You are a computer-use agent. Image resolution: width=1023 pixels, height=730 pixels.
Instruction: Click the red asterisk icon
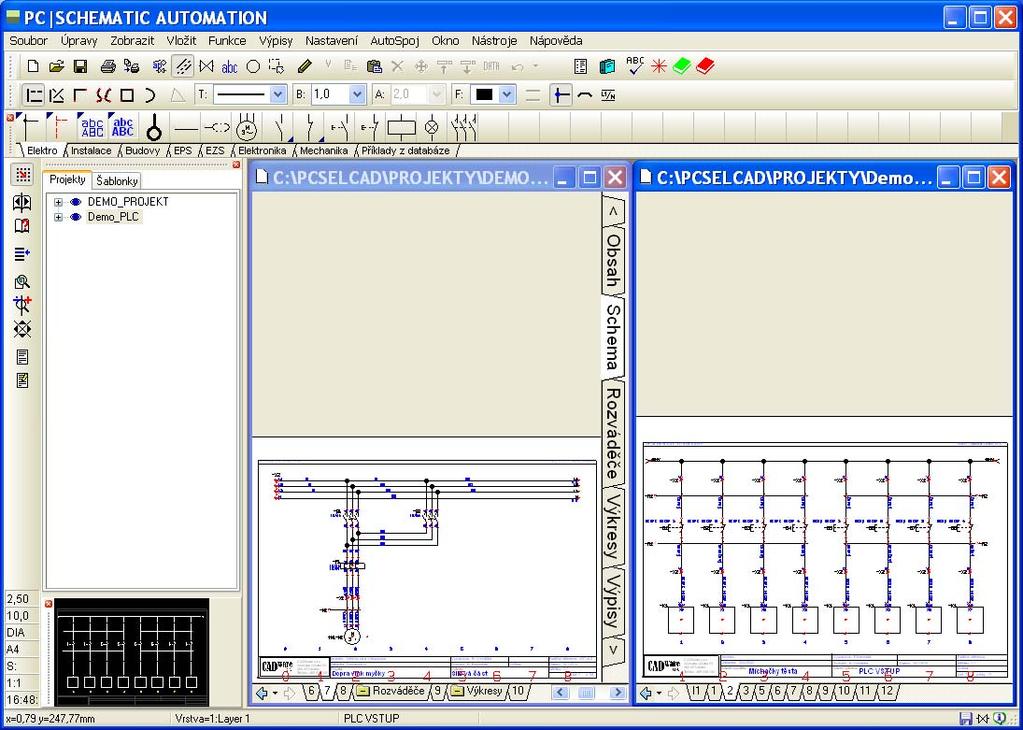(x=658, y=67)
